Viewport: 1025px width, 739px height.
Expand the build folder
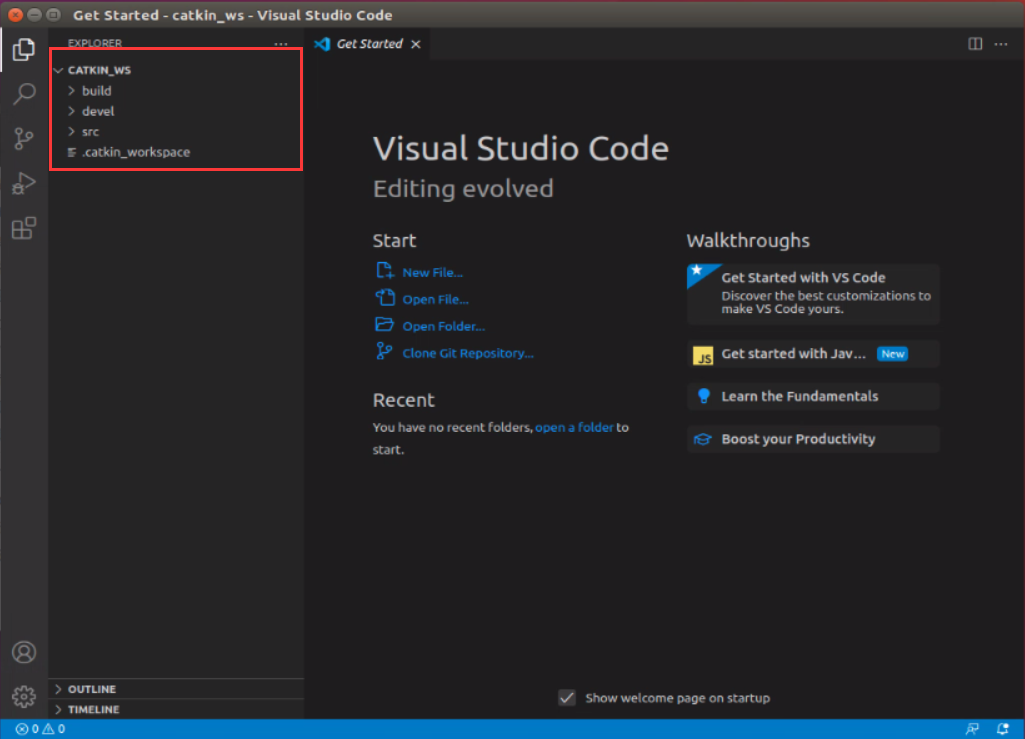tap(96, 91)
